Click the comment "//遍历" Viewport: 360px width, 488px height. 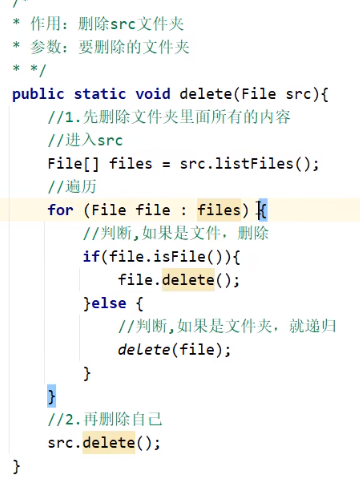(x=72, y=187)
